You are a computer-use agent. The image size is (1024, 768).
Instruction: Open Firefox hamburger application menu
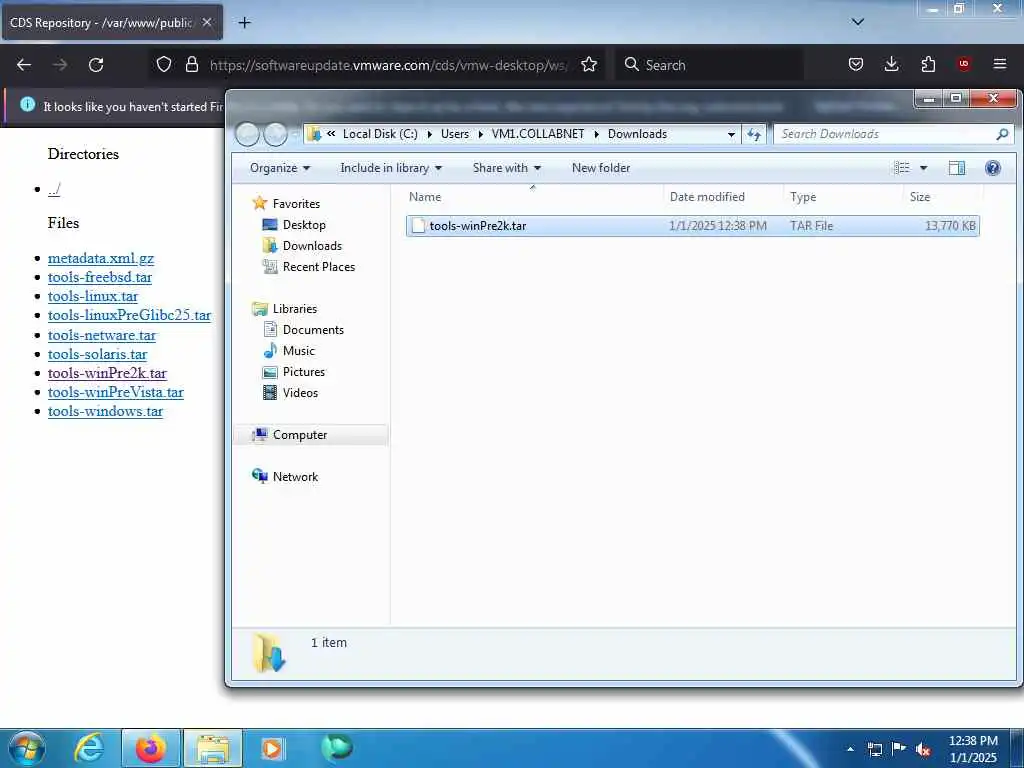(1000, 64)
